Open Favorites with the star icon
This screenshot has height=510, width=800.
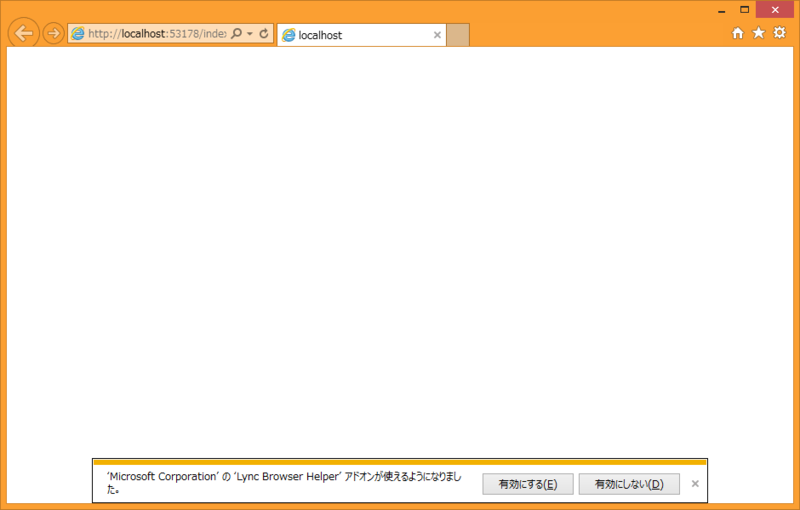point(759,33)
